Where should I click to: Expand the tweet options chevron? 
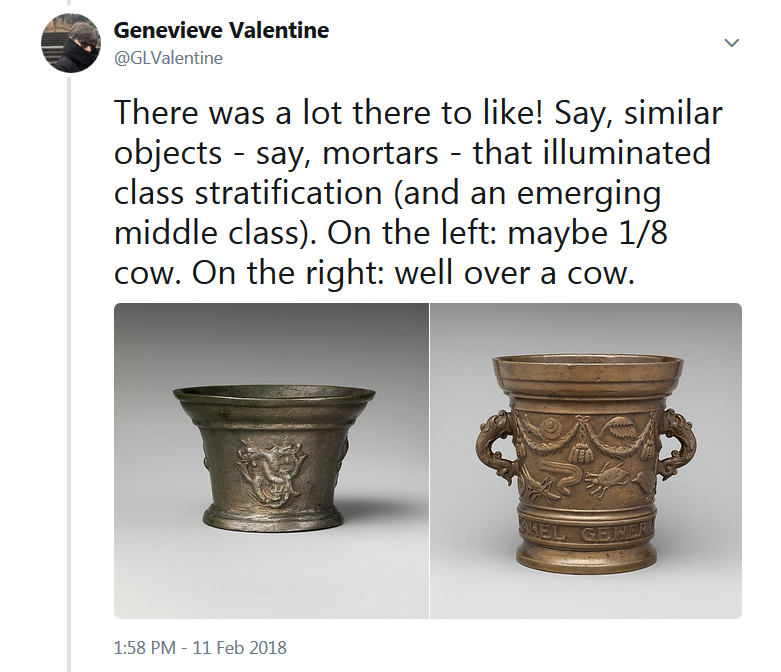pyautogui.click(x=731, y=43)
